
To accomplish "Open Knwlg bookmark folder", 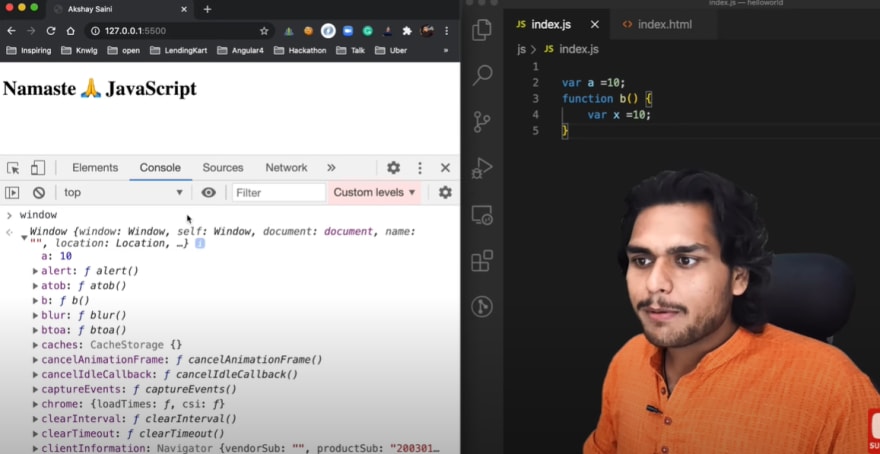I will coord(79,51).
